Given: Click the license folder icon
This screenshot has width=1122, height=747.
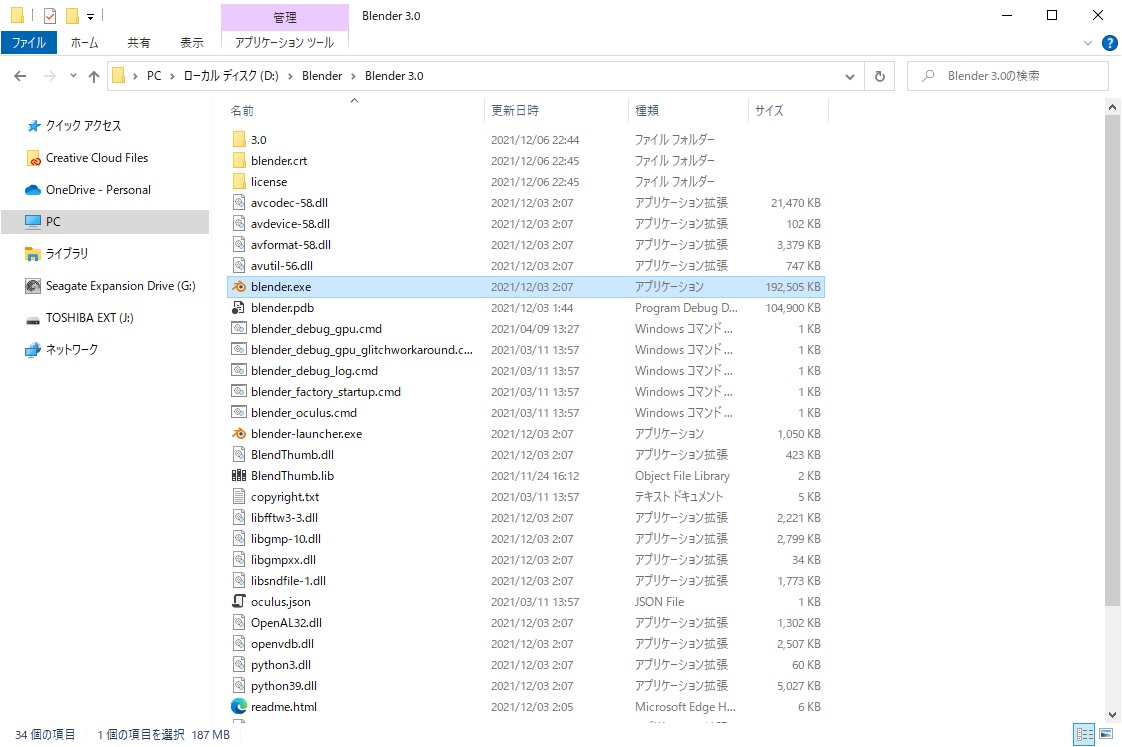Looking at the screenshot, I should pyautogui.click(x=239, y=182).
